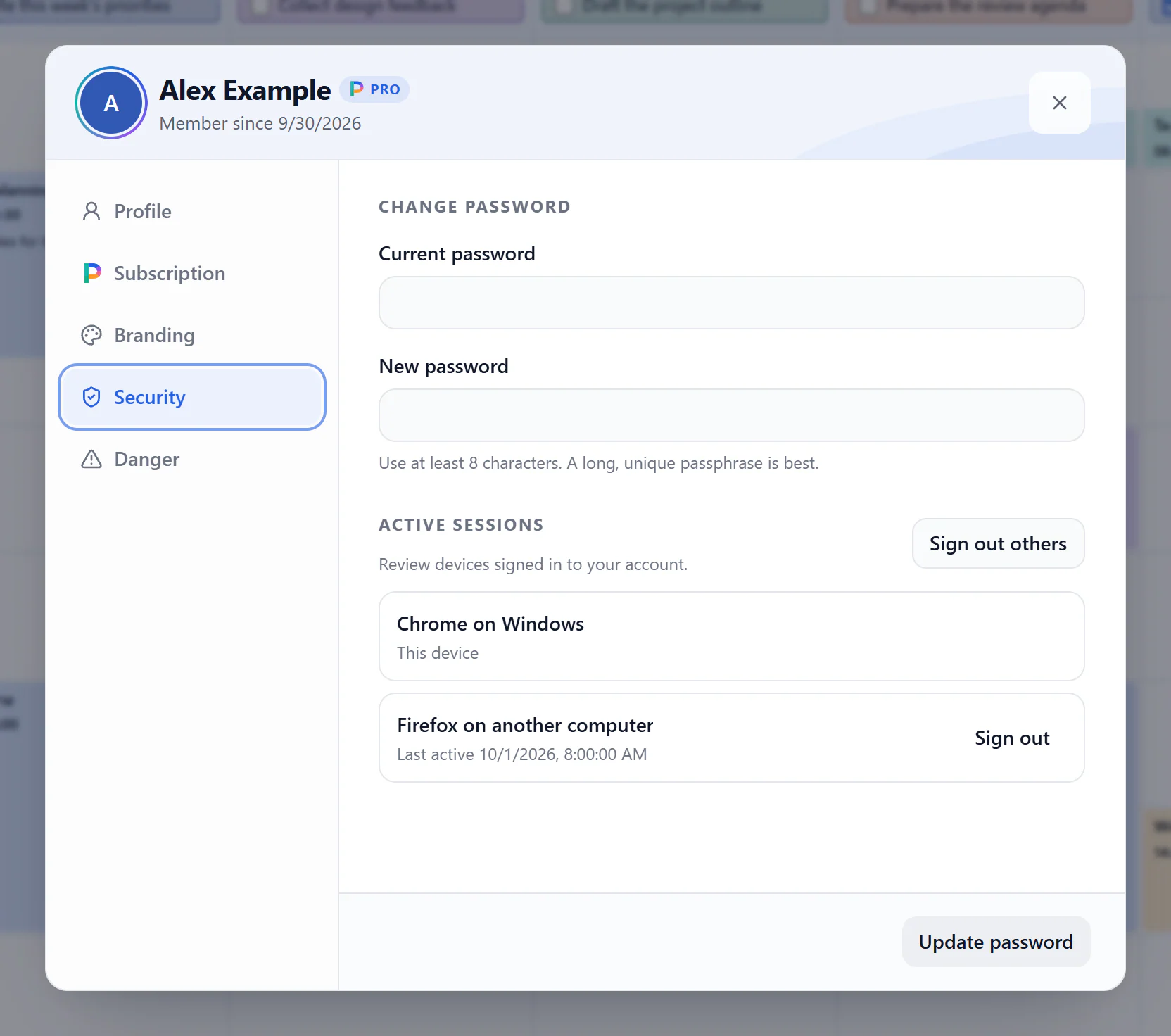Click the 'This device' label

coord(438,653)
